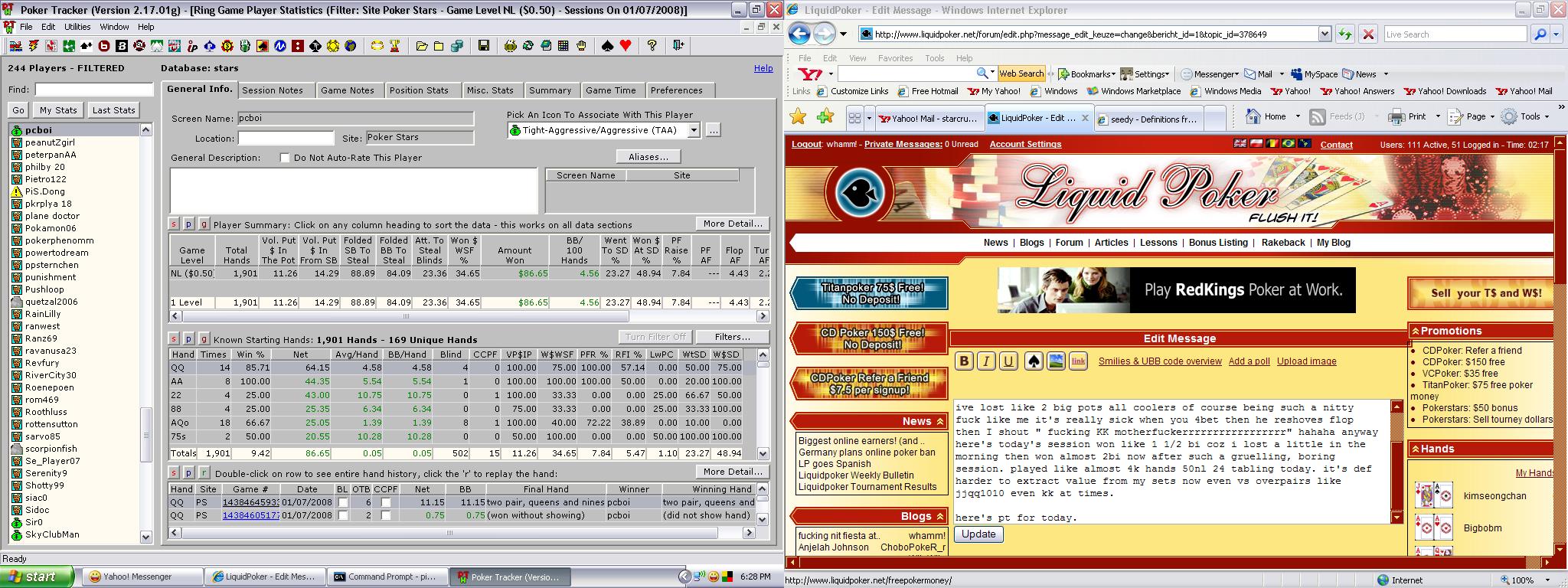The width and height of the screenshot is (1568, 588).
Task: Click the Aliases... button
Action: click(648, 156)
